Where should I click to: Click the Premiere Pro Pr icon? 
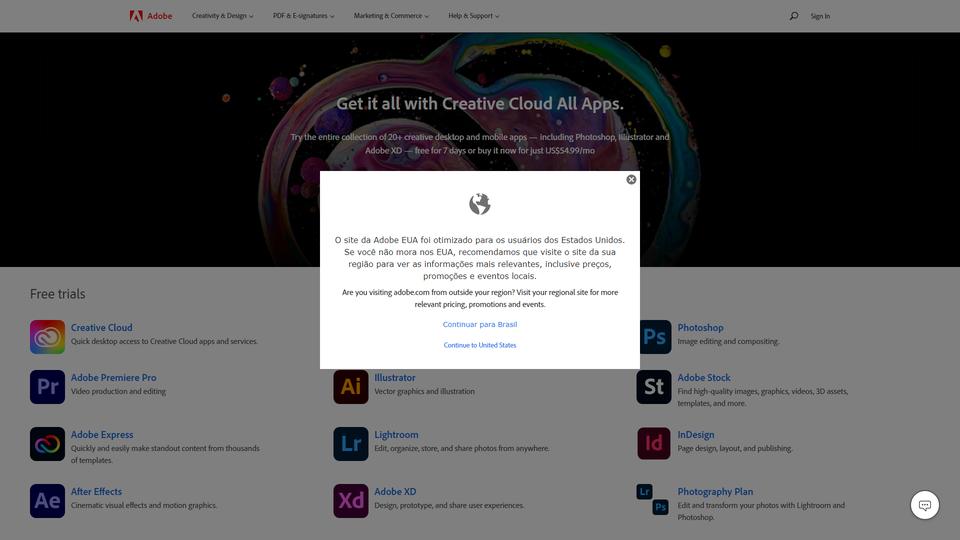coord(47,387)
